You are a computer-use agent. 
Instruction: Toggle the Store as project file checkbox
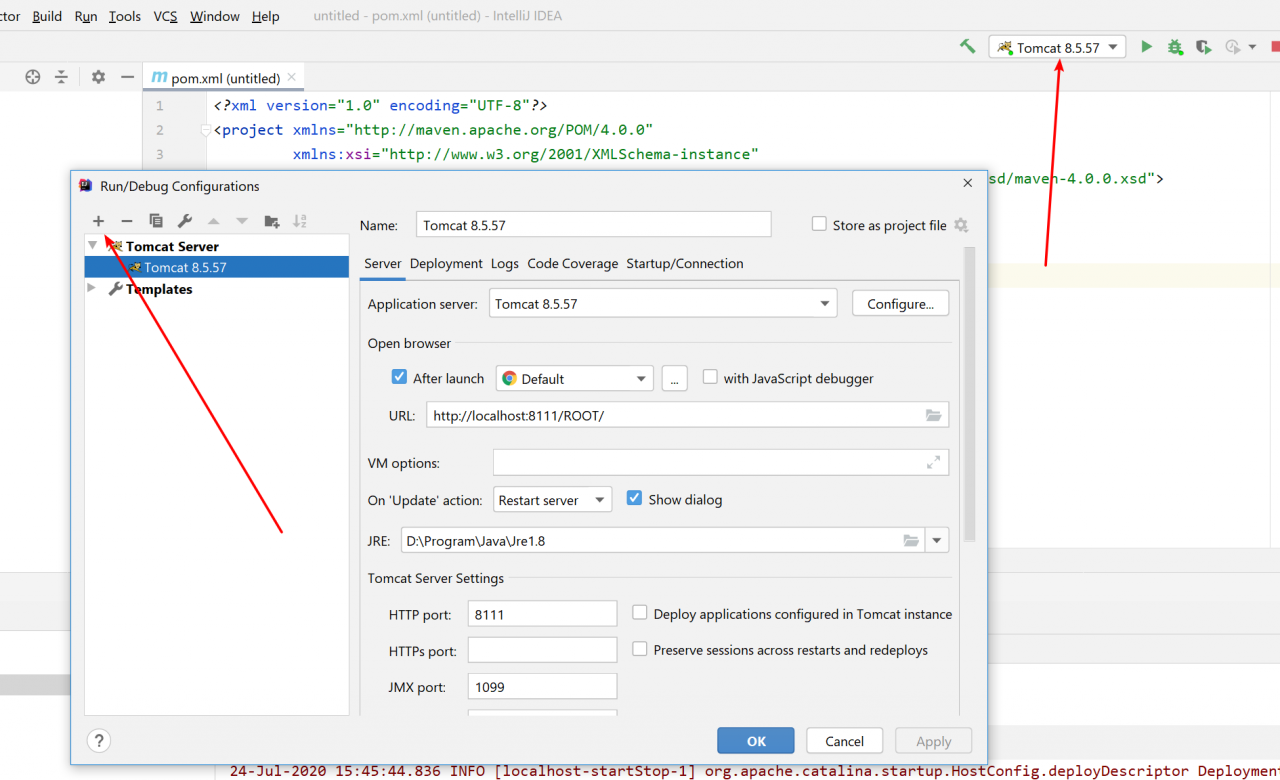coord(819,225)
